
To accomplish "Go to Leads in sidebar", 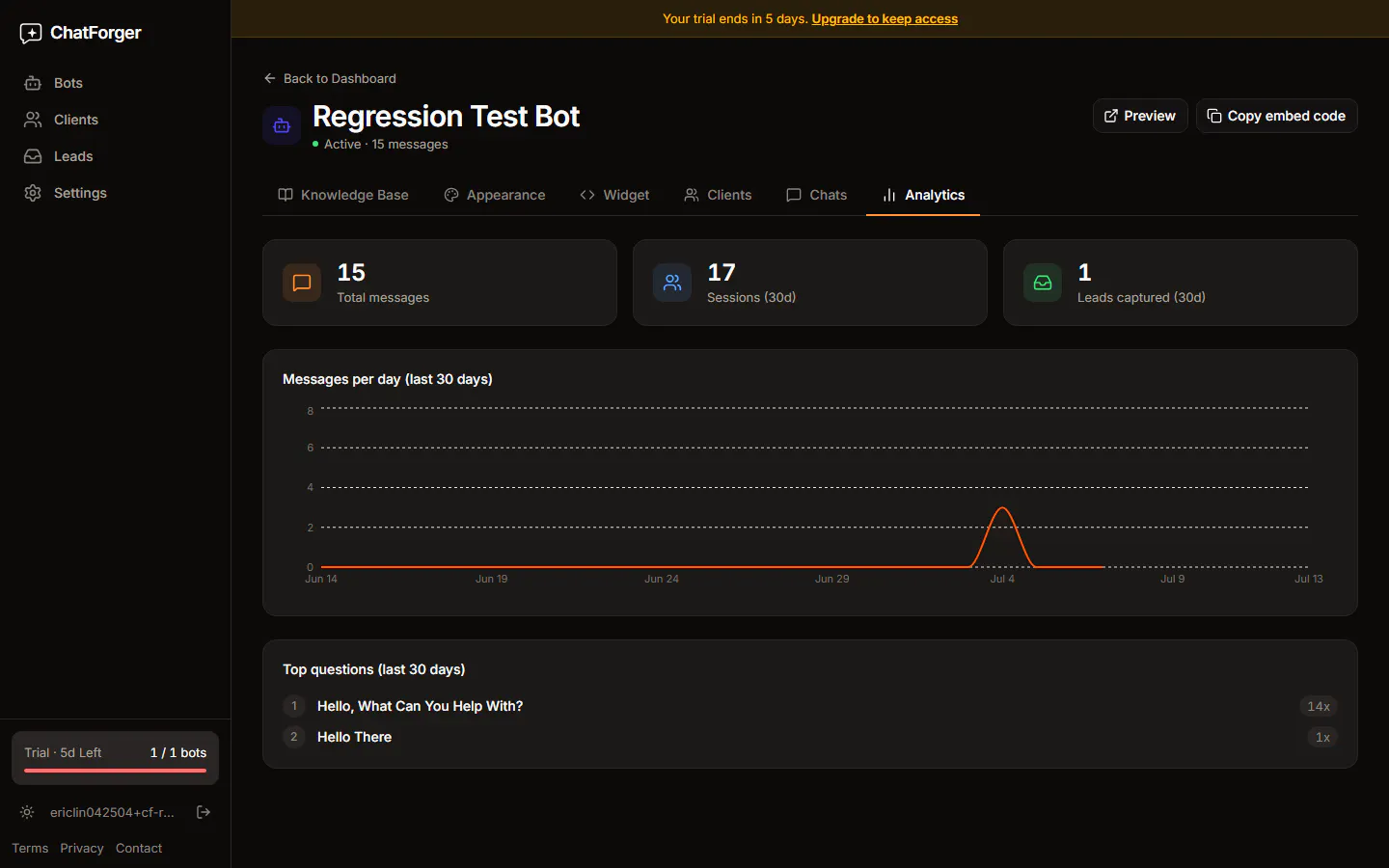I will (x=116, y=156).
